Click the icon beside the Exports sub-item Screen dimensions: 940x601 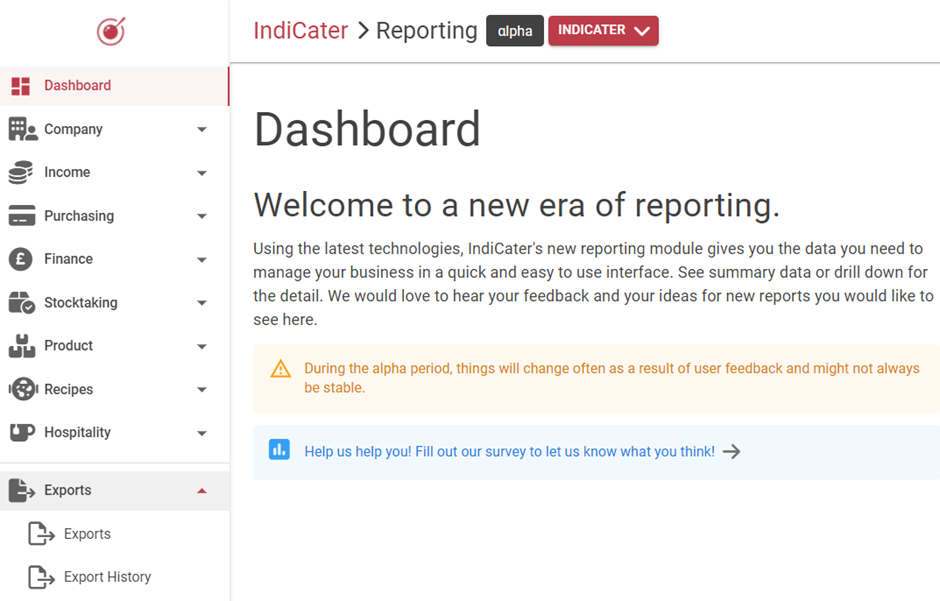point(41,534)
